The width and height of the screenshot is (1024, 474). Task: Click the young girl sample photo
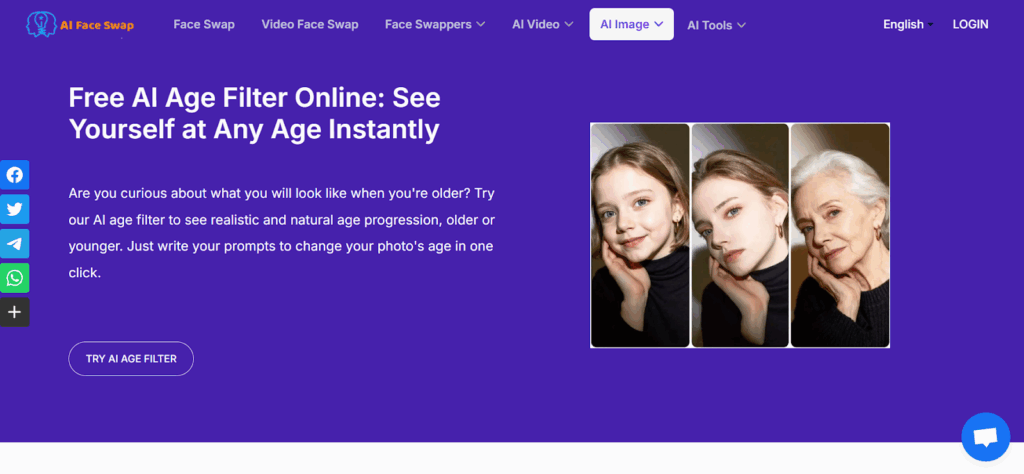pyautogui.click(x=640, y=235)
